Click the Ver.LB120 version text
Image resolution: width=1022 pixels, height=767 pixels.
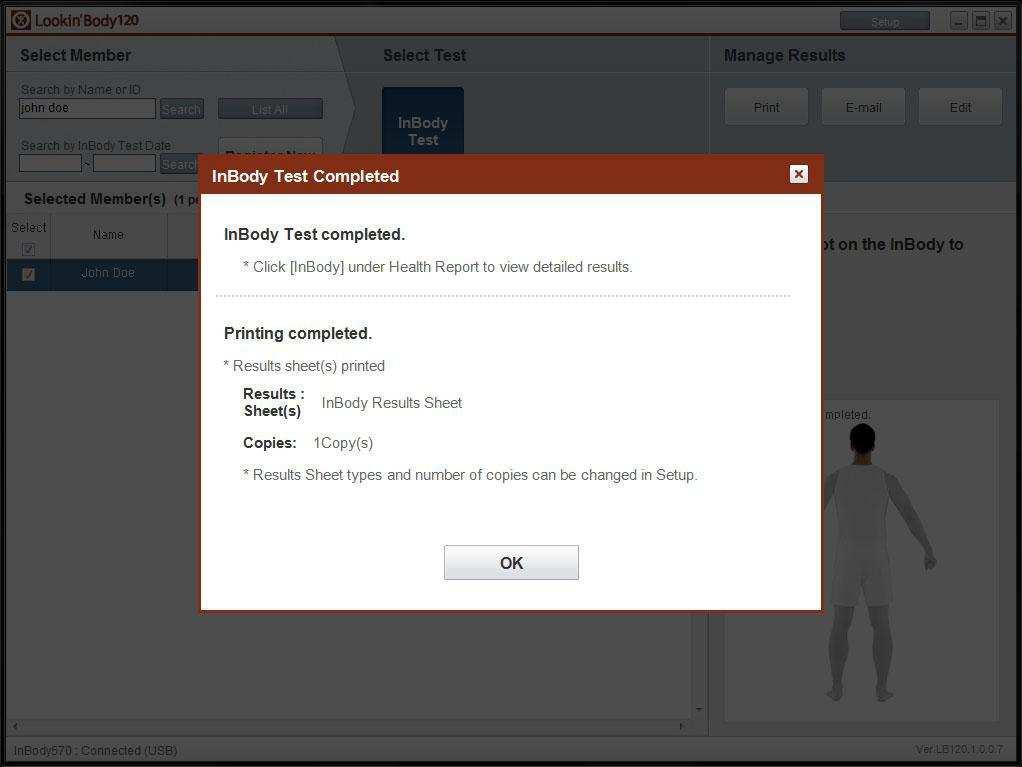click(x=959, y=750)
